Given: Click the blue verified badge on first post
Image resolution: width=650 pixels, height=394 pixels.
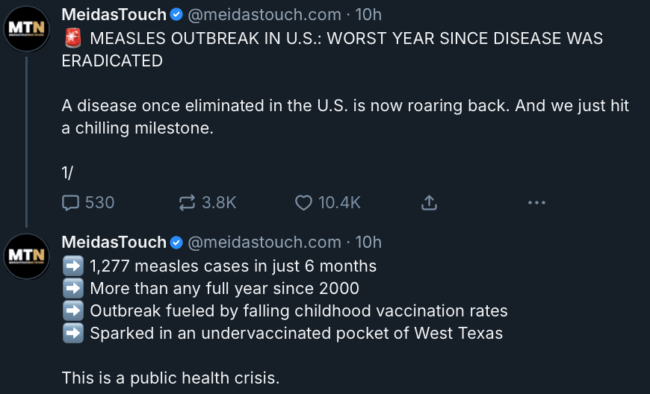Looking at the screenshot, I should 177,15.
